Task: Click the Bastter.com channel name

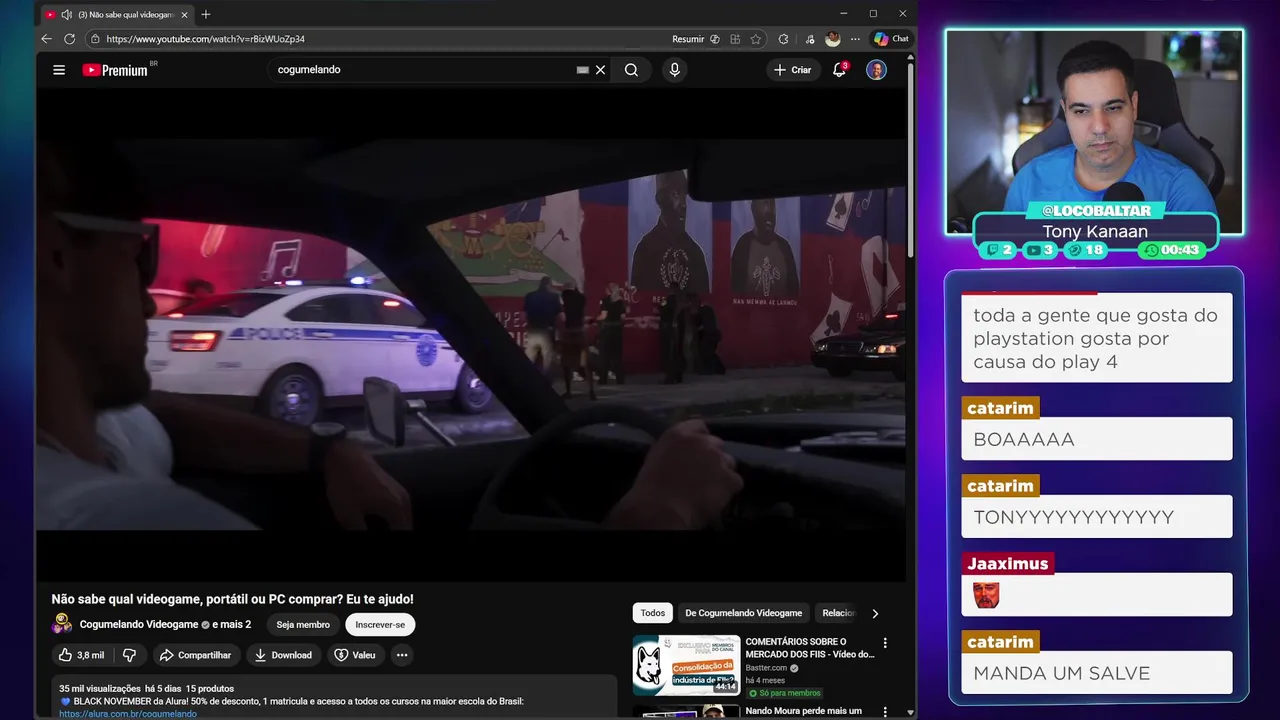Action: click(766, 668)
